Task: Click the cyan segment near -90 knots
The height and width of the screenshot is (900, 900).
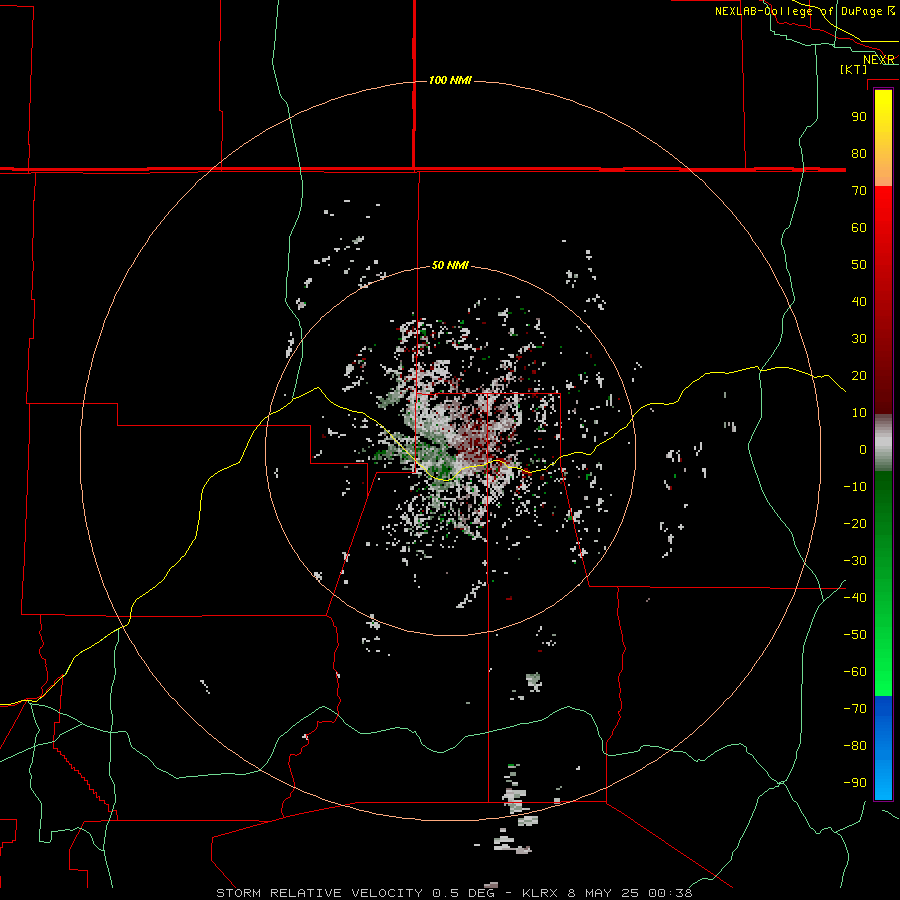Action: point(883,781)
